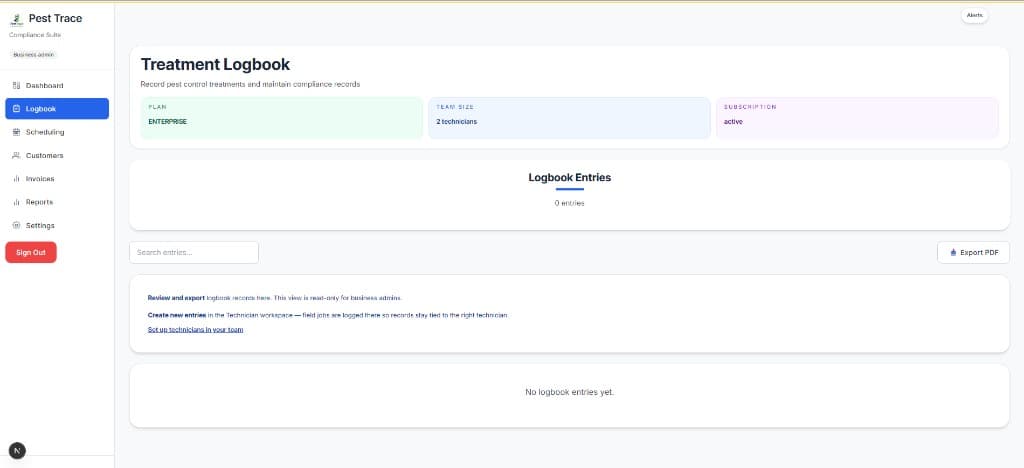Click the Compliance Suite subtitle

pyautogui.click(x=35, y=35)
